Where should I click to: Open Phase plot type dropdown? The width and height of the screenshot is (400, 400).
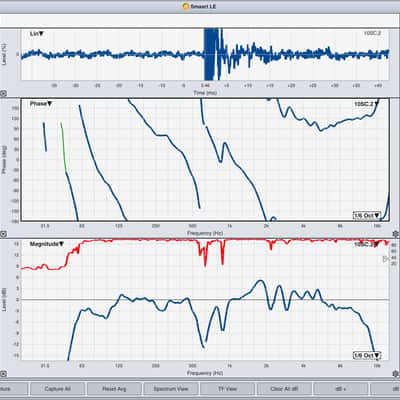(41, 104)
